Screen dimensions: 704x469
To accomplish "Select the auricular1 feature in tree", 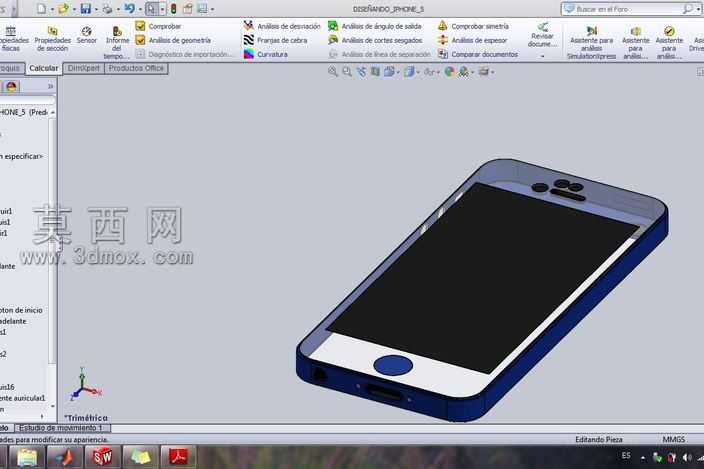I will (22, 398).
